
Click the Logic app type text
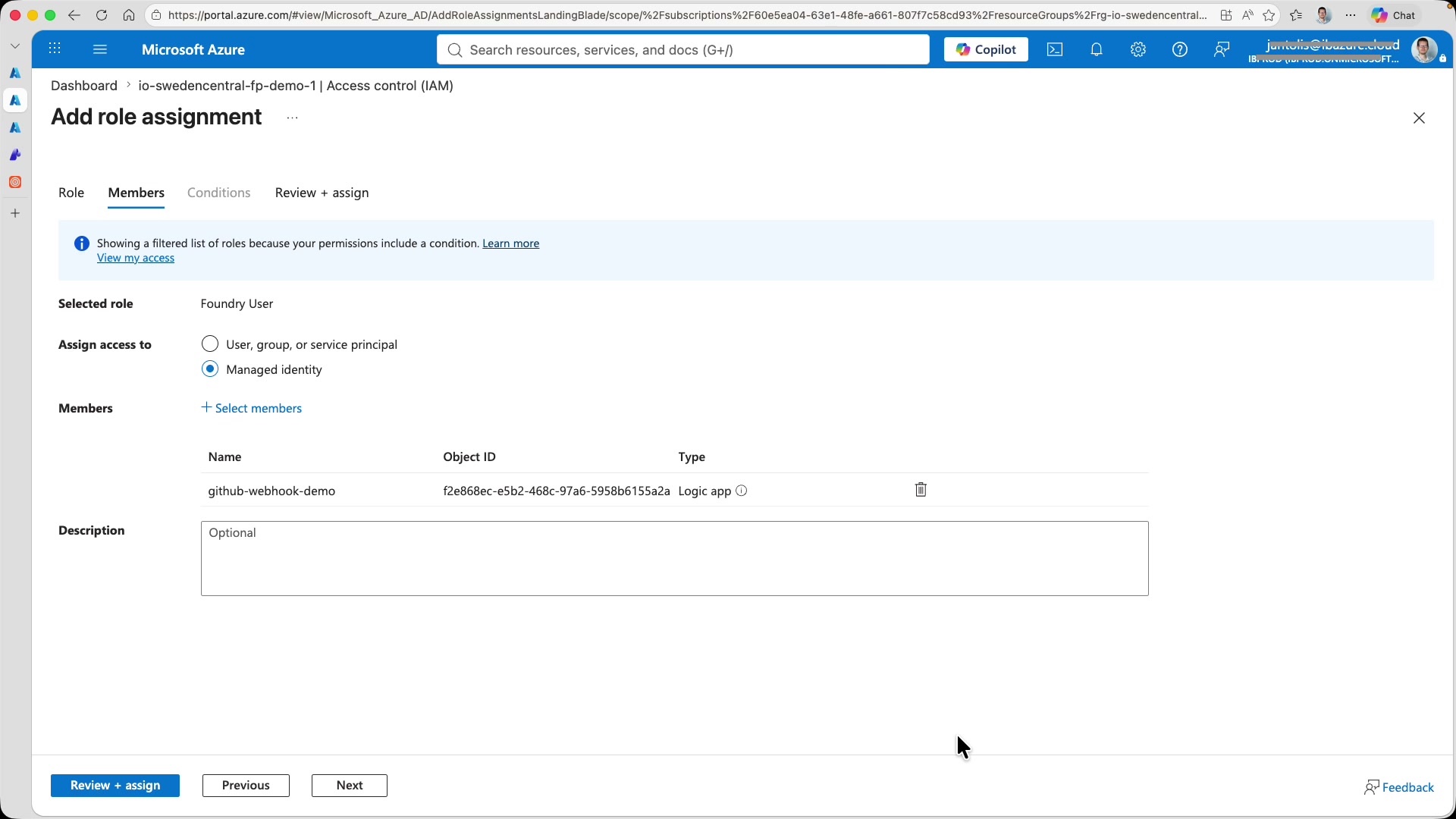click(x=704, y=491)
